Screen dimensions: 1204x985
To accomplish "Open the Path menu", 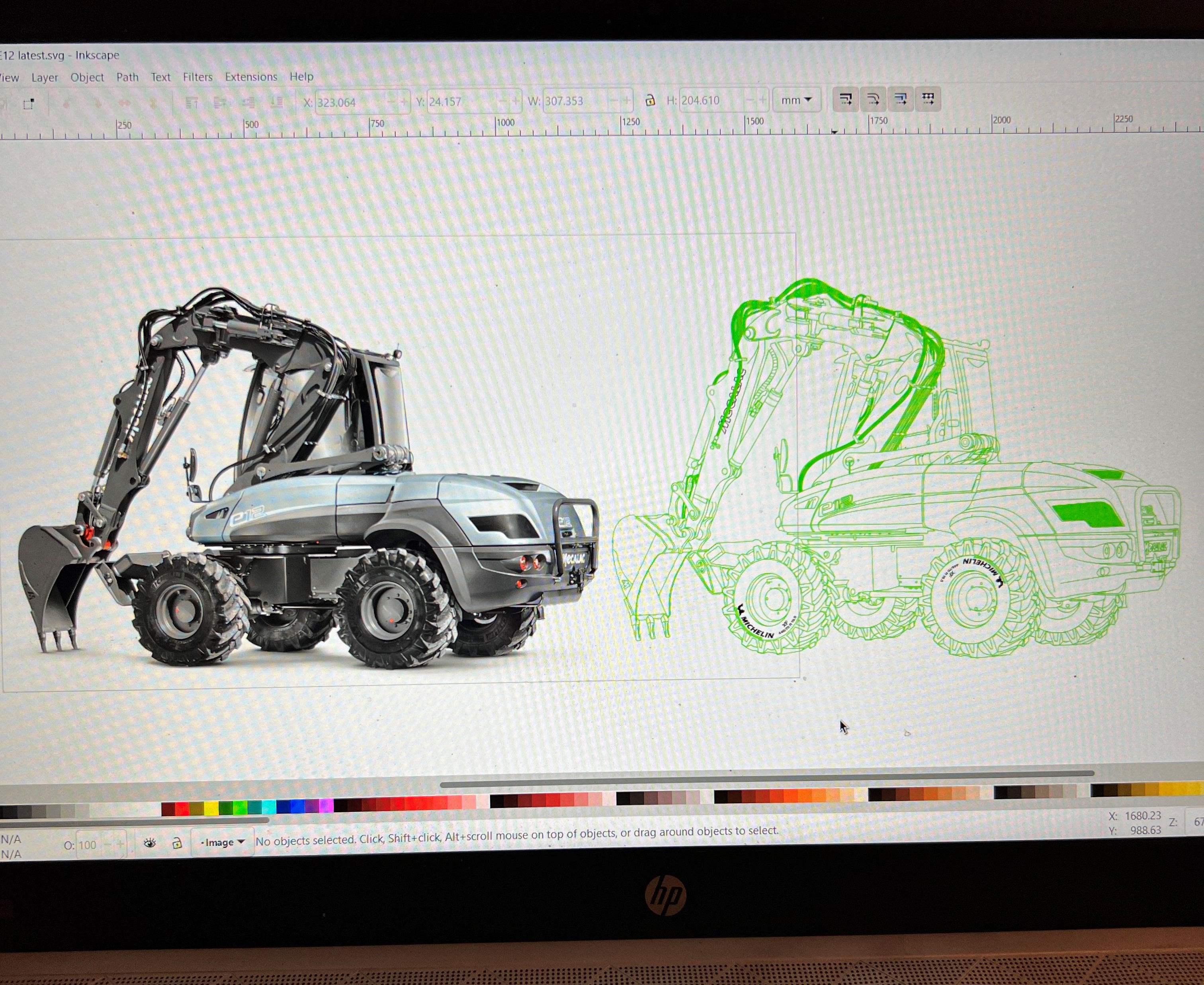I will pyautogui.click(x=128, y=77).
